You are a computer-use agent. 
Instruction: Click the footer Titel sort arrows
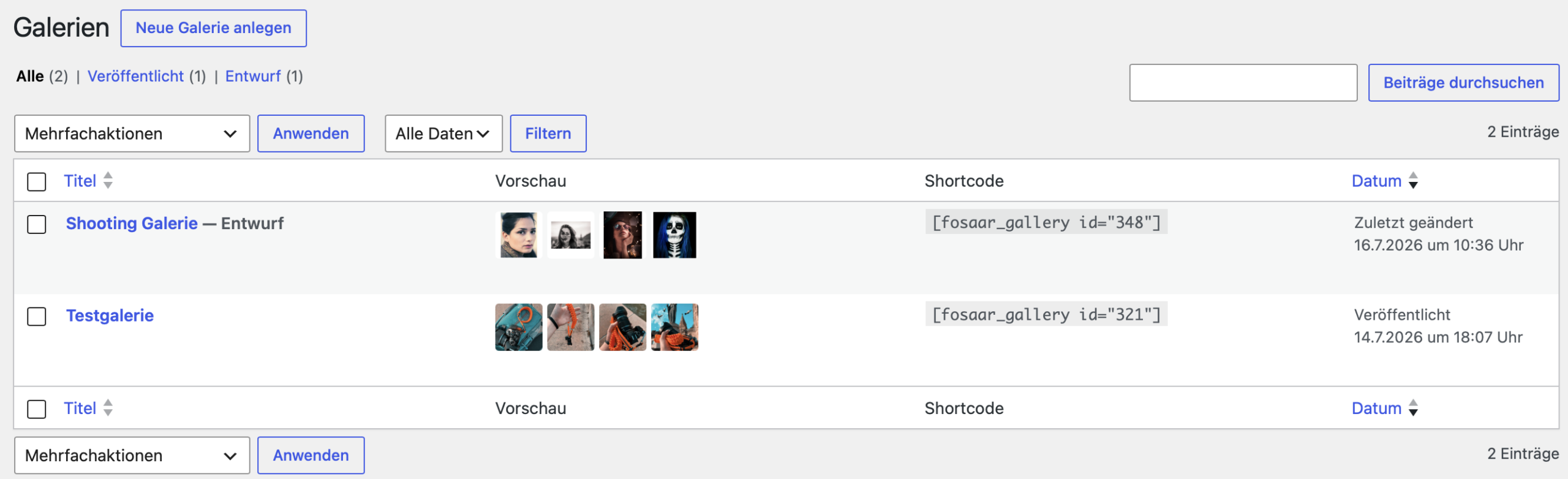108,407
